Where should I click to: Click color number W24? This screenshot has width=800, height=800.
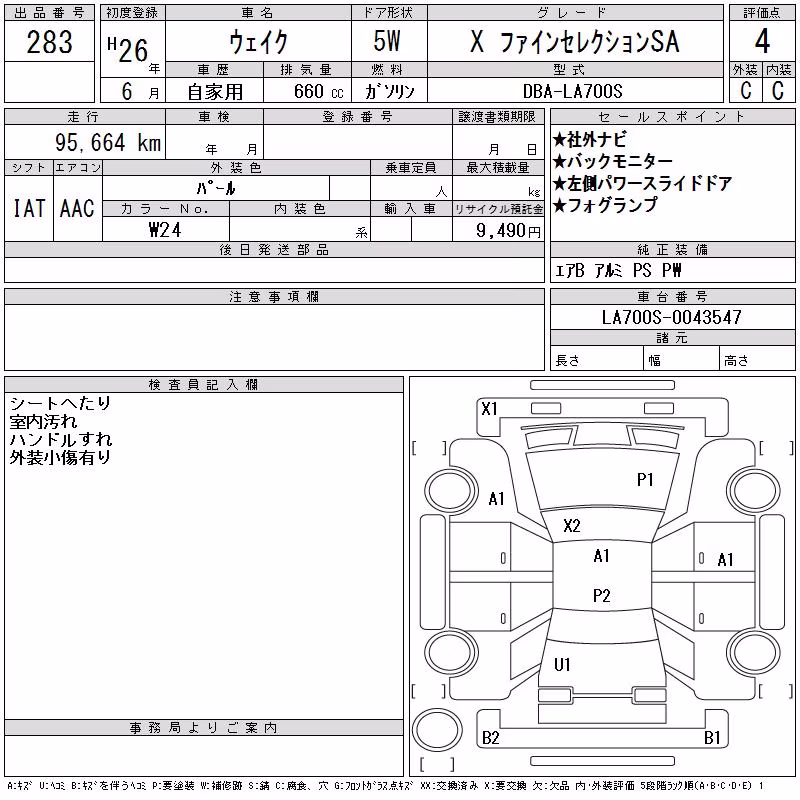(165, 230)
